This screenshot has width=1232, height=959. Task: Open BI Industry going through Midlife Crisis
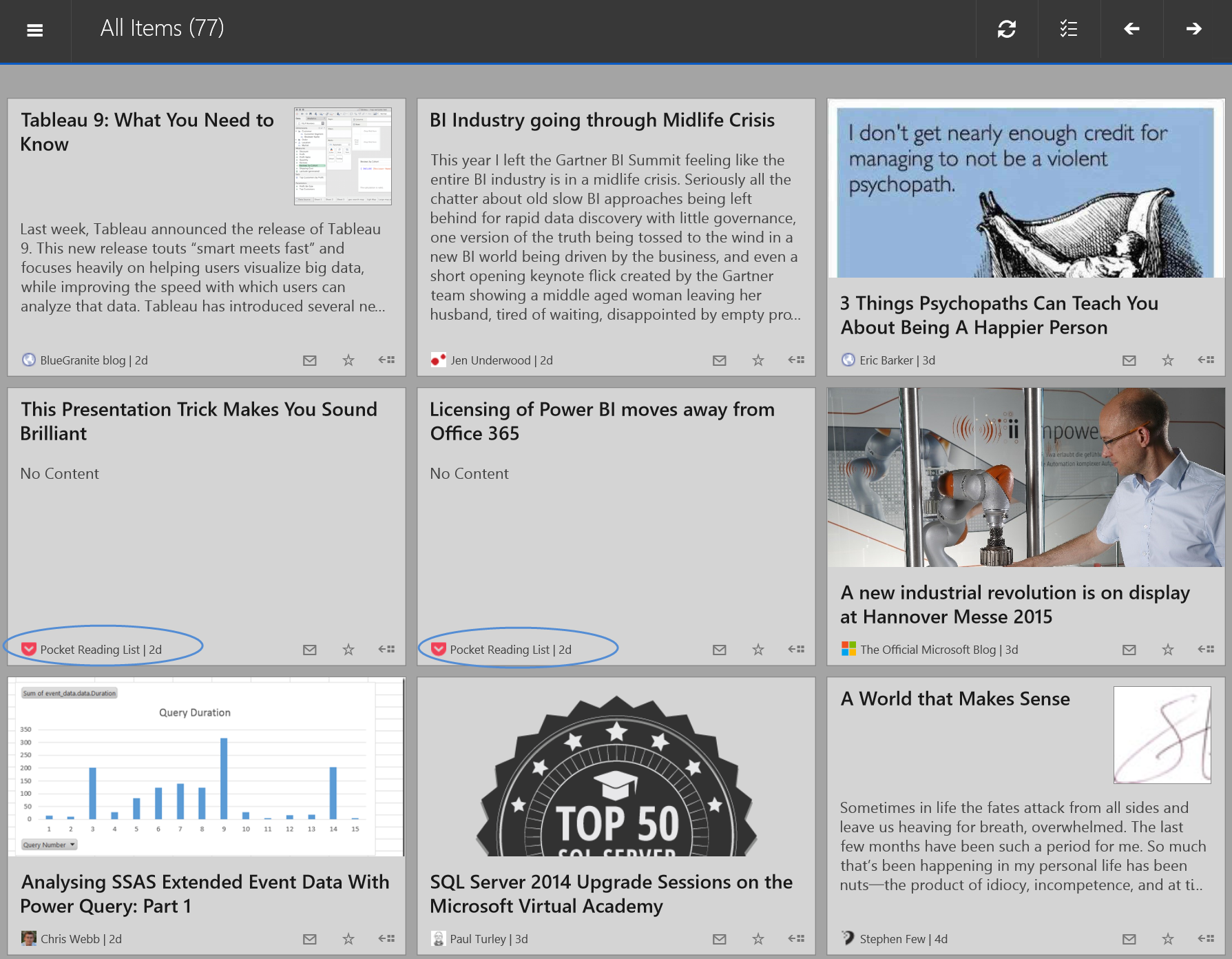coord(602,120)
